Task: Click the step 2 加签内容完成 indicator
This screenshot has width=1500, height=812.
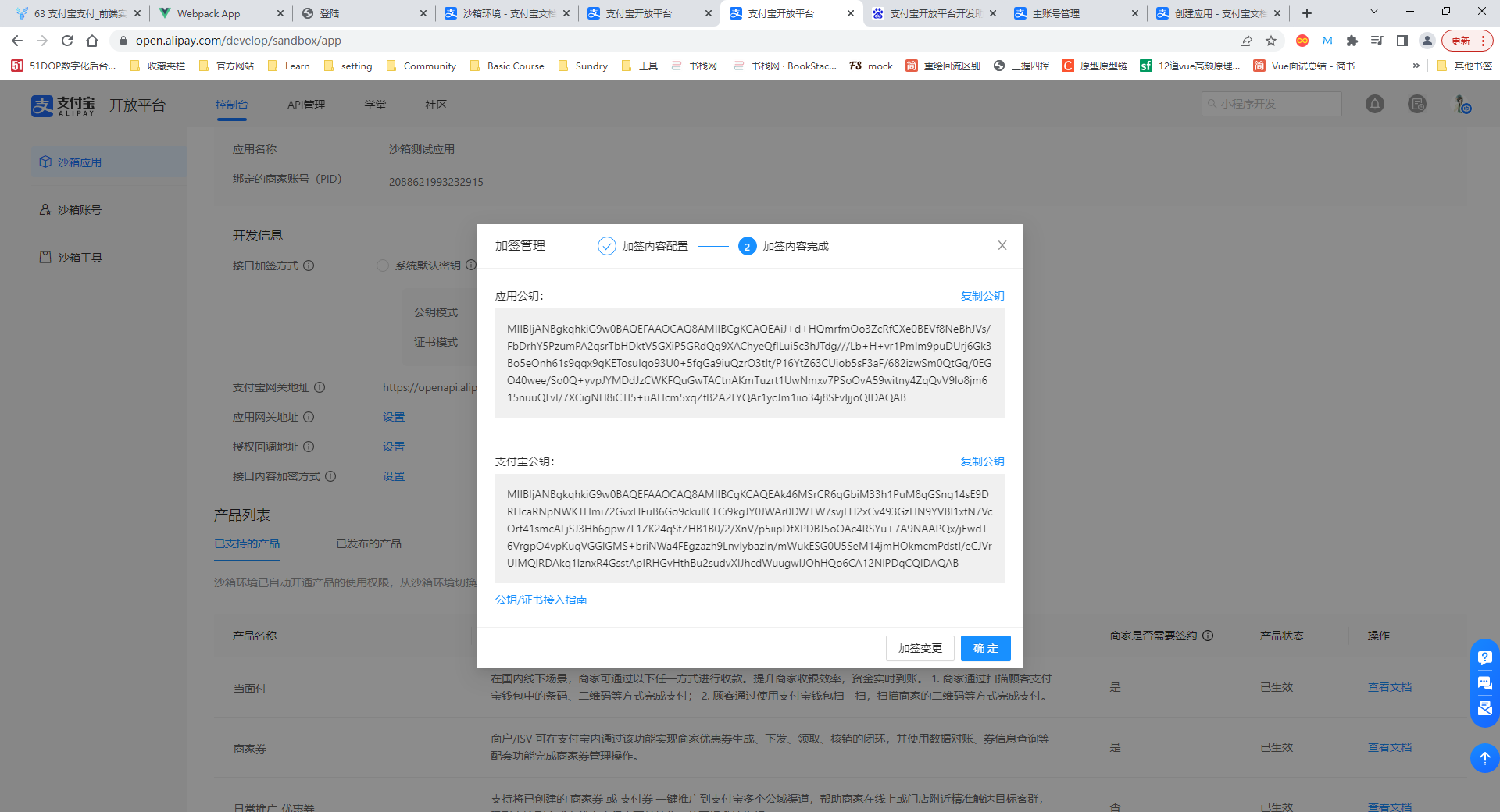Action: point(748,246)
